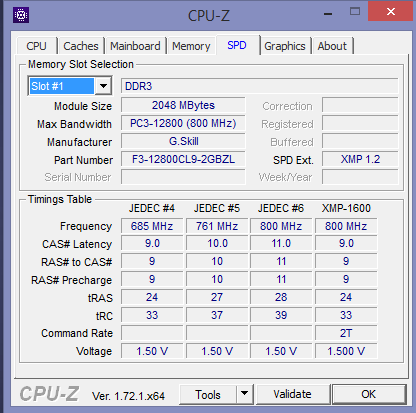The height and width of the screenshot is (413, 416).
Task: Click the empty Correction field
Action: click(x=360, y=105)
